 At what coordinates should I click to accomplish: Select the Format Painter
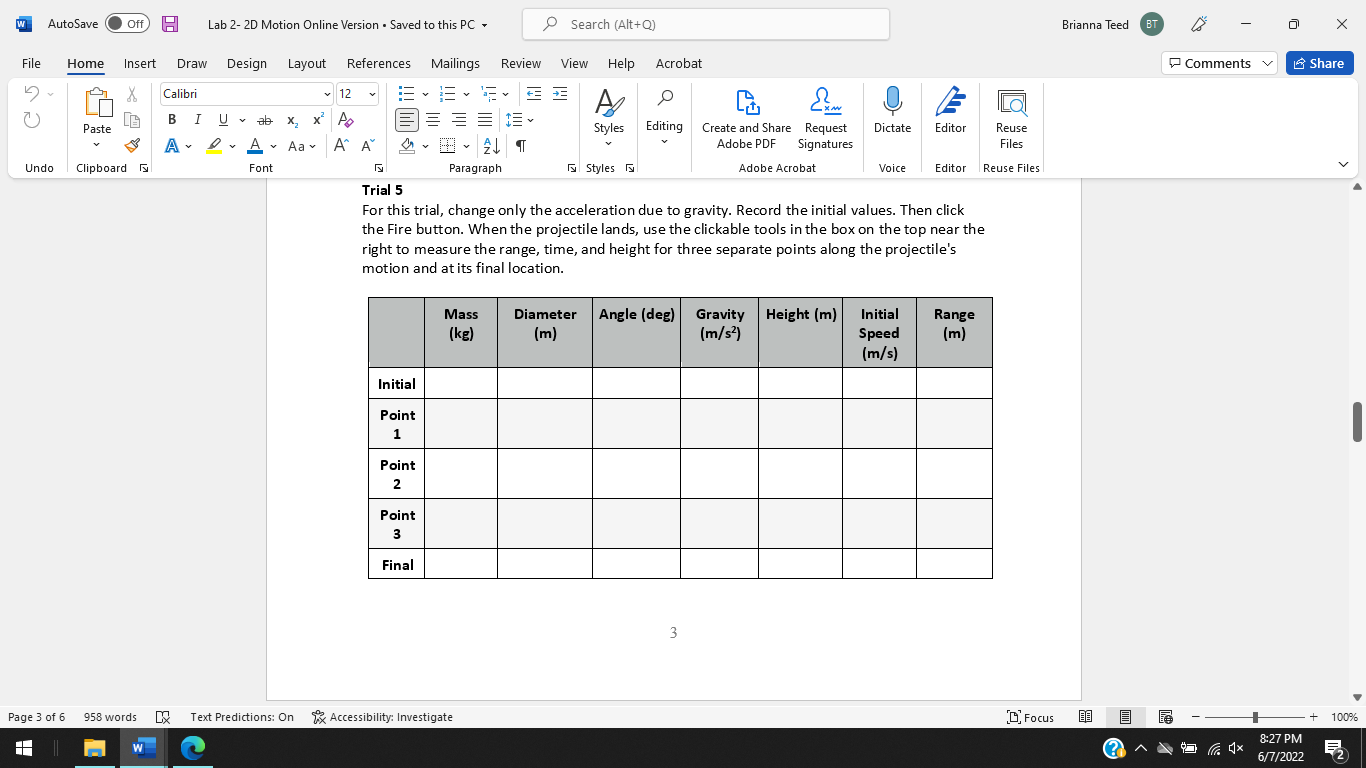[131, 145]
